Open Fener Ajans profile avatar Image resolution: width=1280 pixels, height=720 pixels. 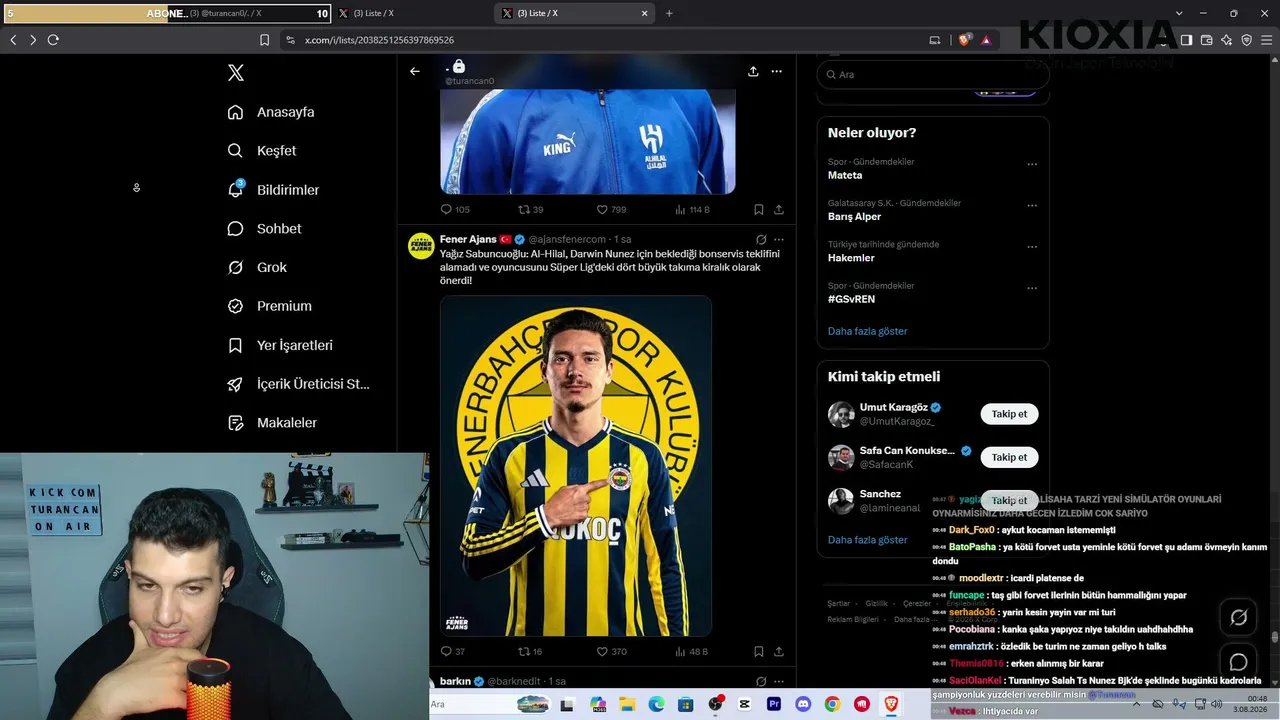tap(421, 246)
